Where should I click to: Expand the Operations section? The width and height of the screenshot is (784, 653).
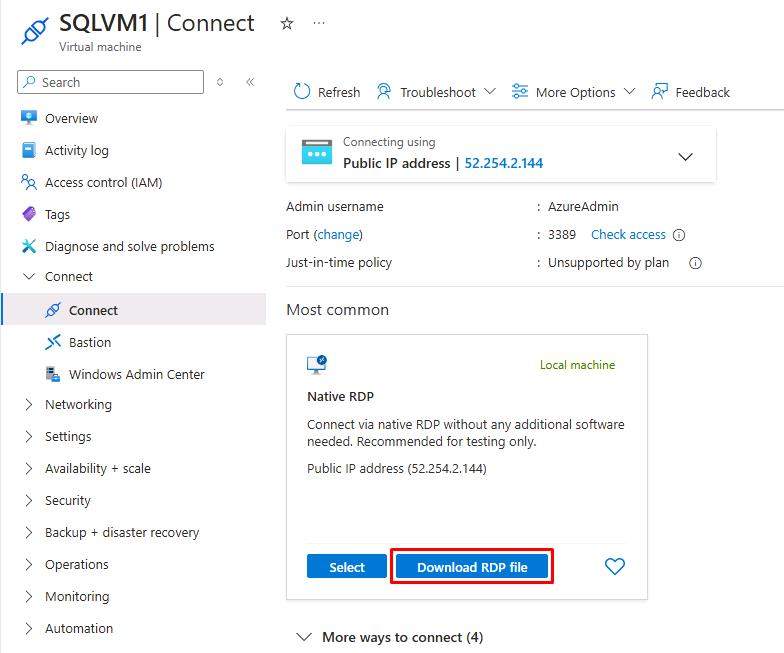(29, 564)
